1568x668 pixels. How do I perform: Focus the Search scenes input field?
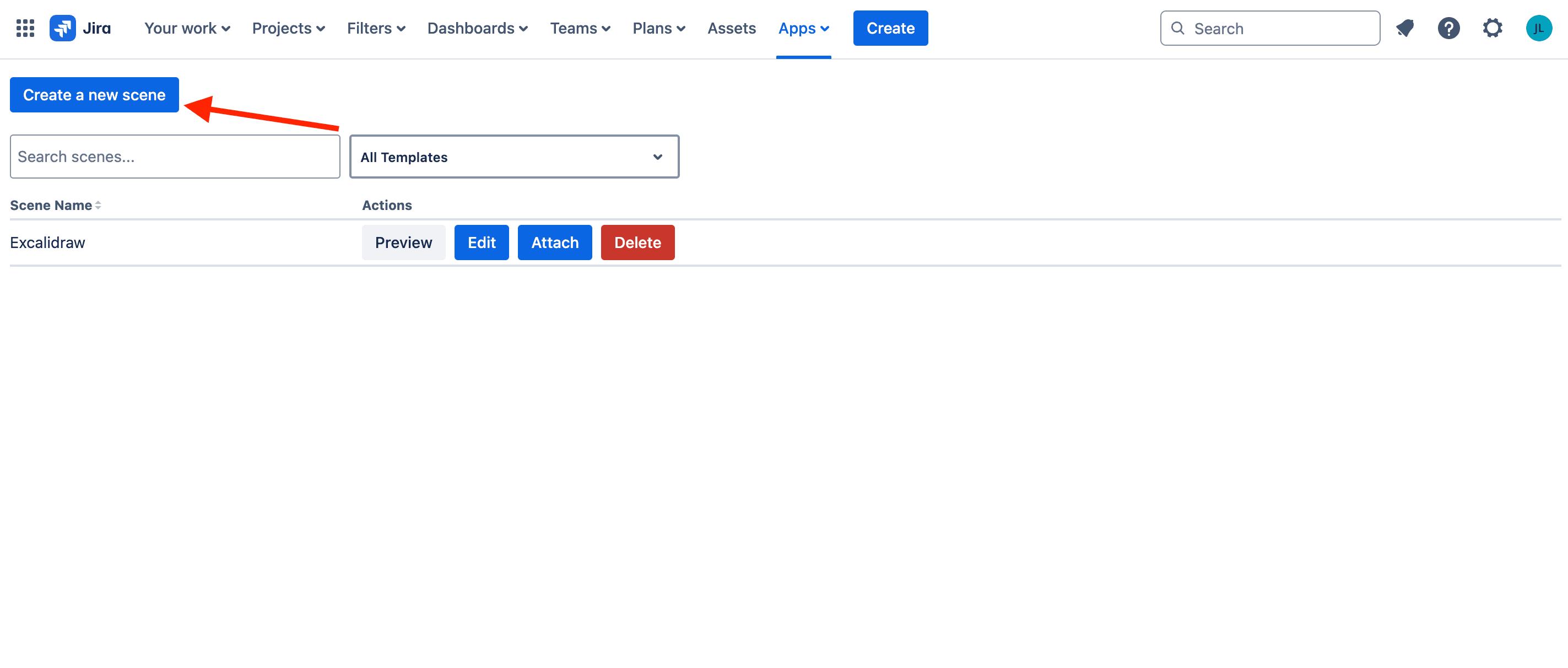[175, 157]
